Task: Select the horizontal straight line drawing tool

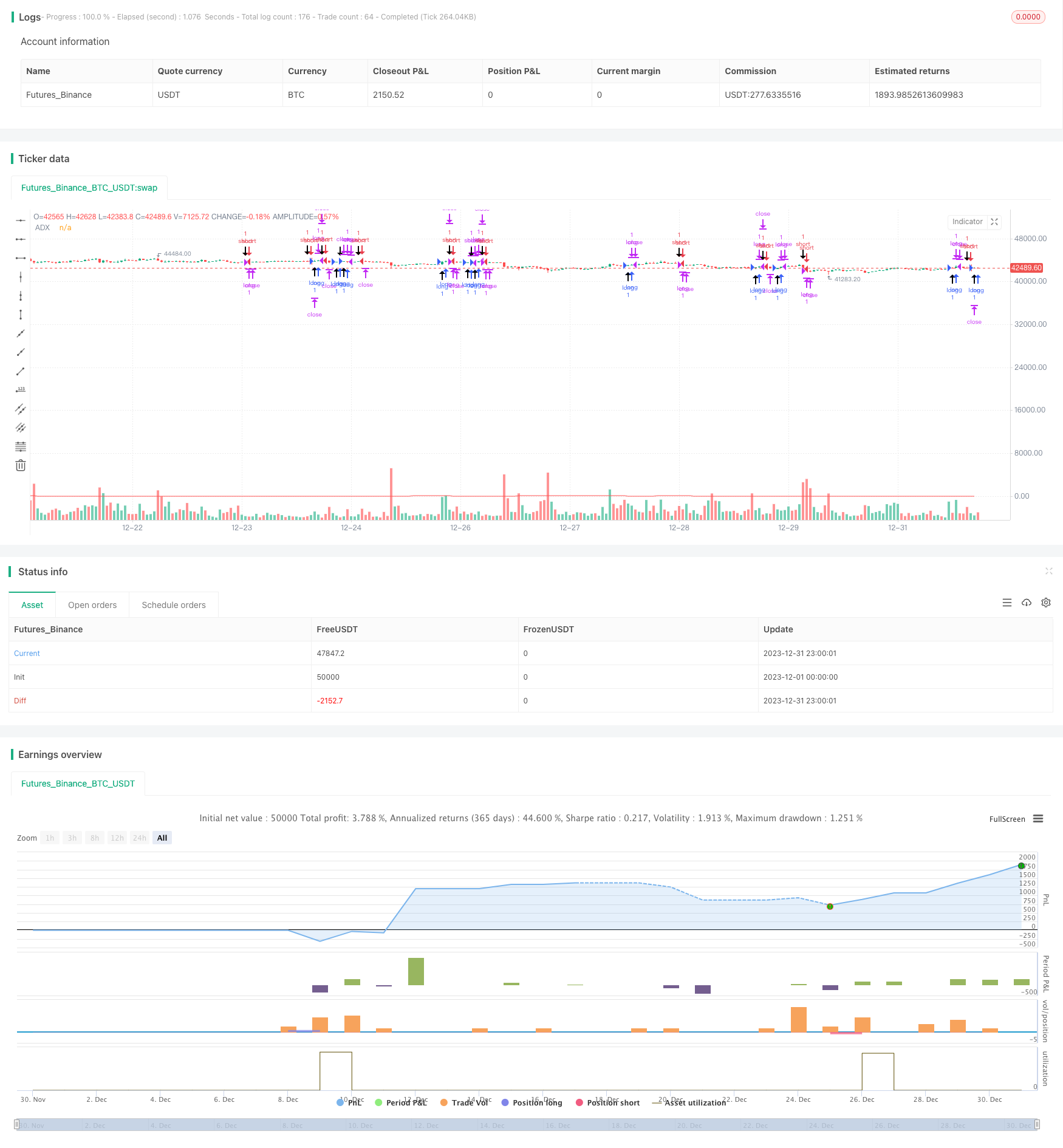Action: pos(21,220)
